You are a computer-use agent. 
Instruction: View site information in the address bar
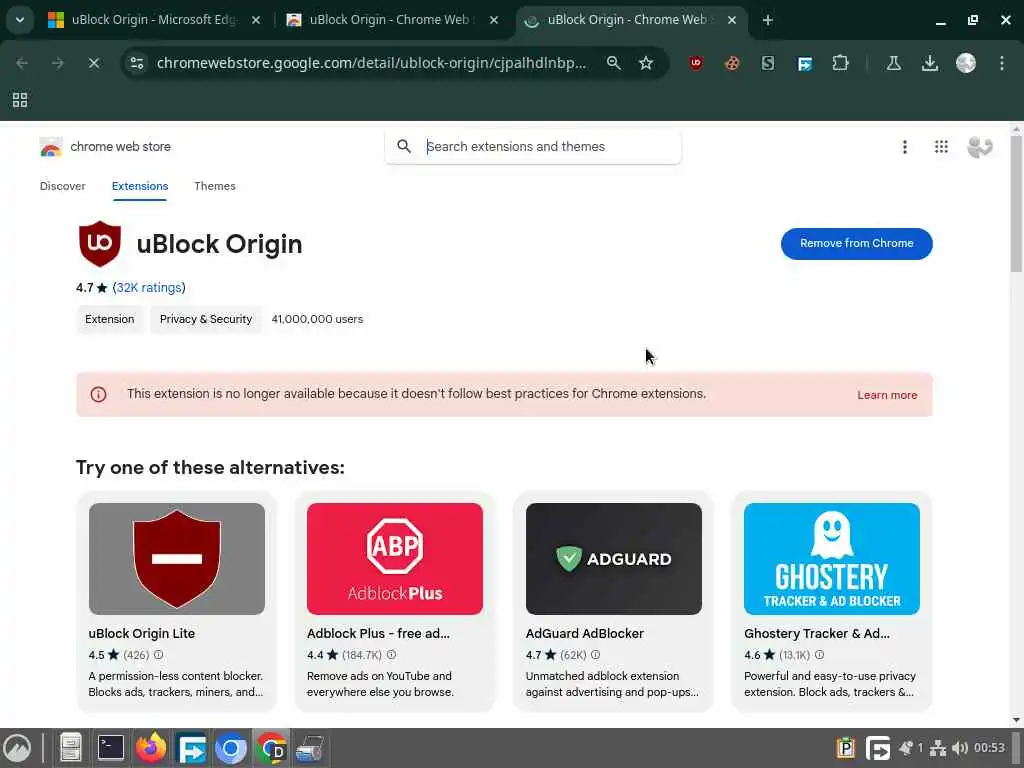(x=137, y=63)
